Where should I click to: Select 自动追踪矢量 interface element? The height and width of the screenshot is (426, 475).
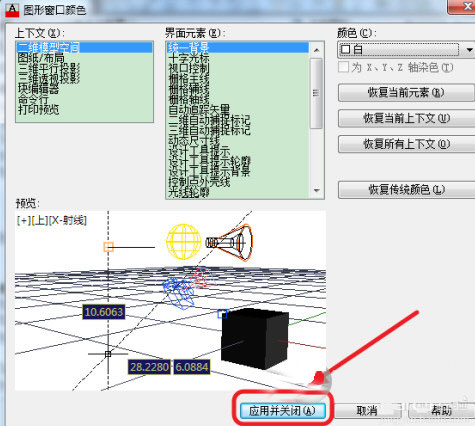[238, 109]
